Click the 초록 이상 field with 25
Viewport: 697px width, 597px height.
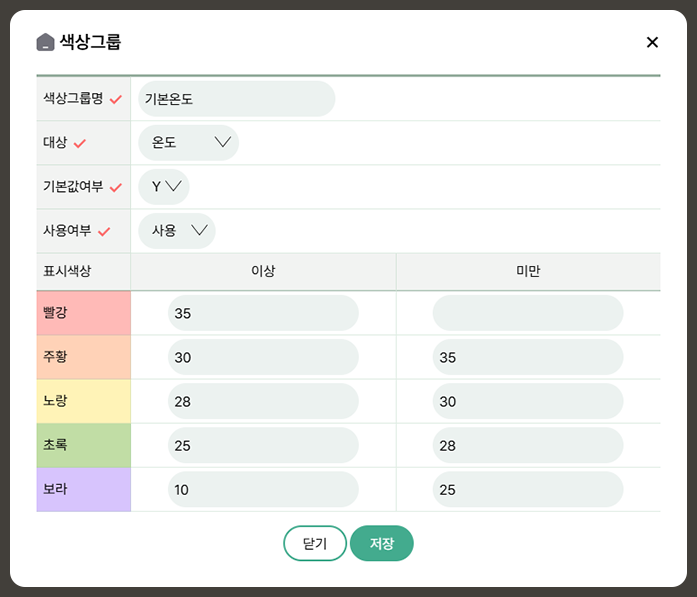pyautogui.click(x=263, y=445)
